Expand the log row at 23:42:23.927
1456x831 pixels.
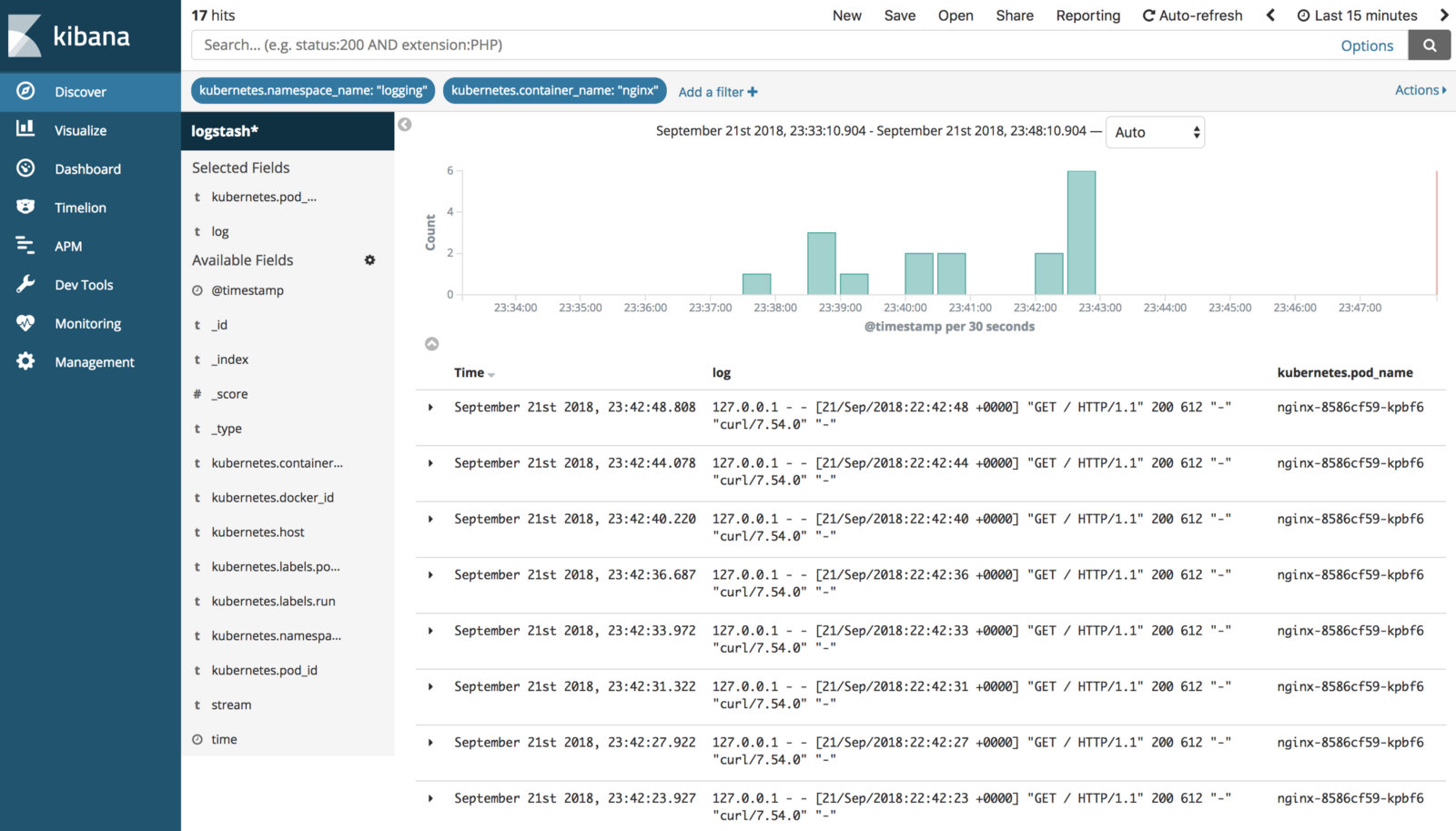click(430, 798)
